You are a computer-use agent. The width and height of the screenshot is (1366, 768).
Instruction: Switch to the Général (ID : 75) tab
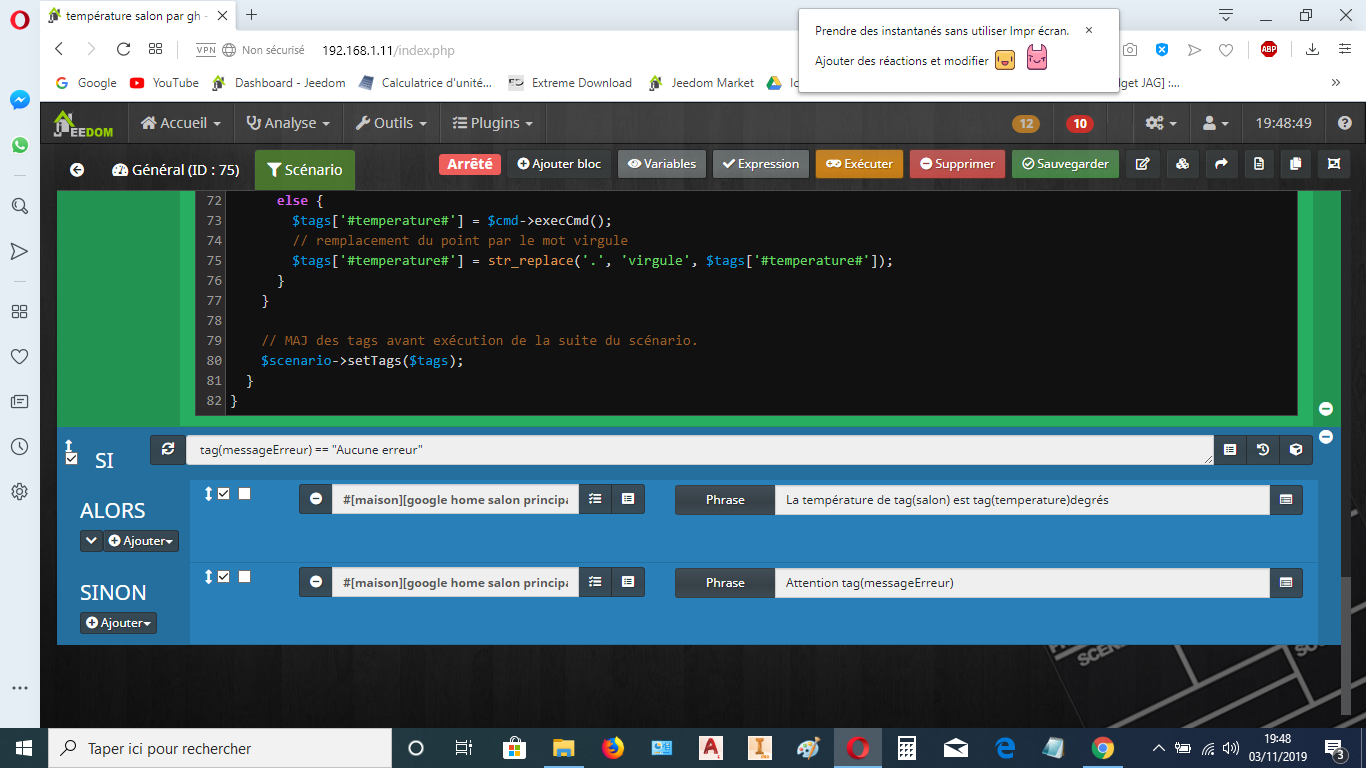[x=176, y=170]
